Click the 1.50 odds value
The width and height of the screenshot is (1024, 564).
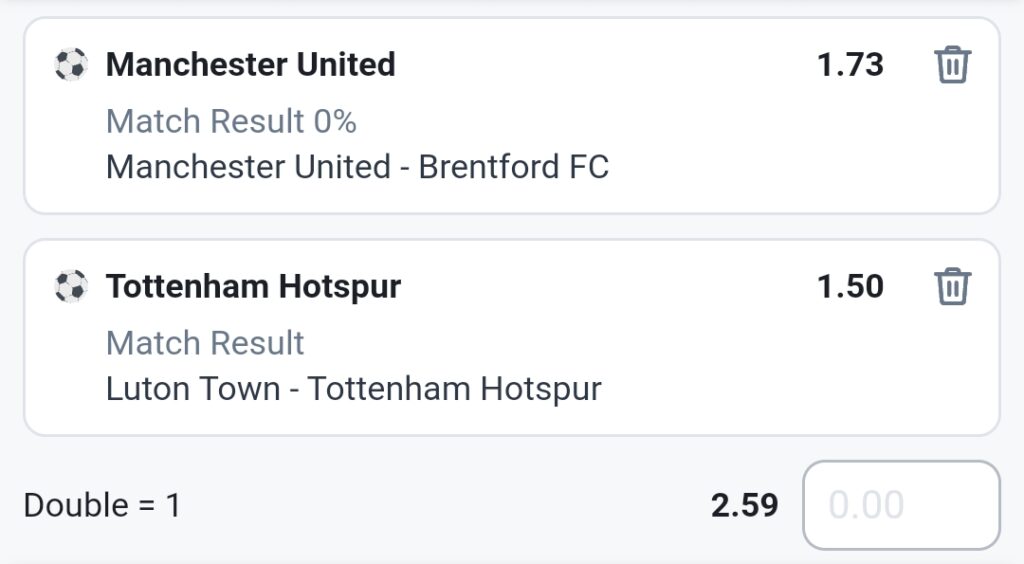[850, 287]
